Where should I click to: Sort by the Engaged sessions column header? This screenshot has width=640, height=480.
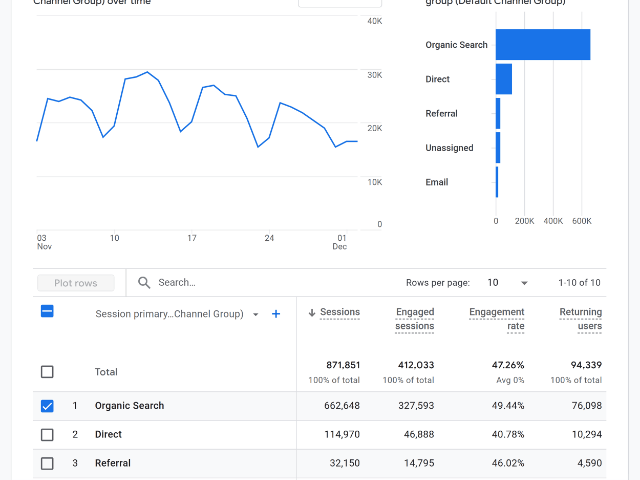414,319
